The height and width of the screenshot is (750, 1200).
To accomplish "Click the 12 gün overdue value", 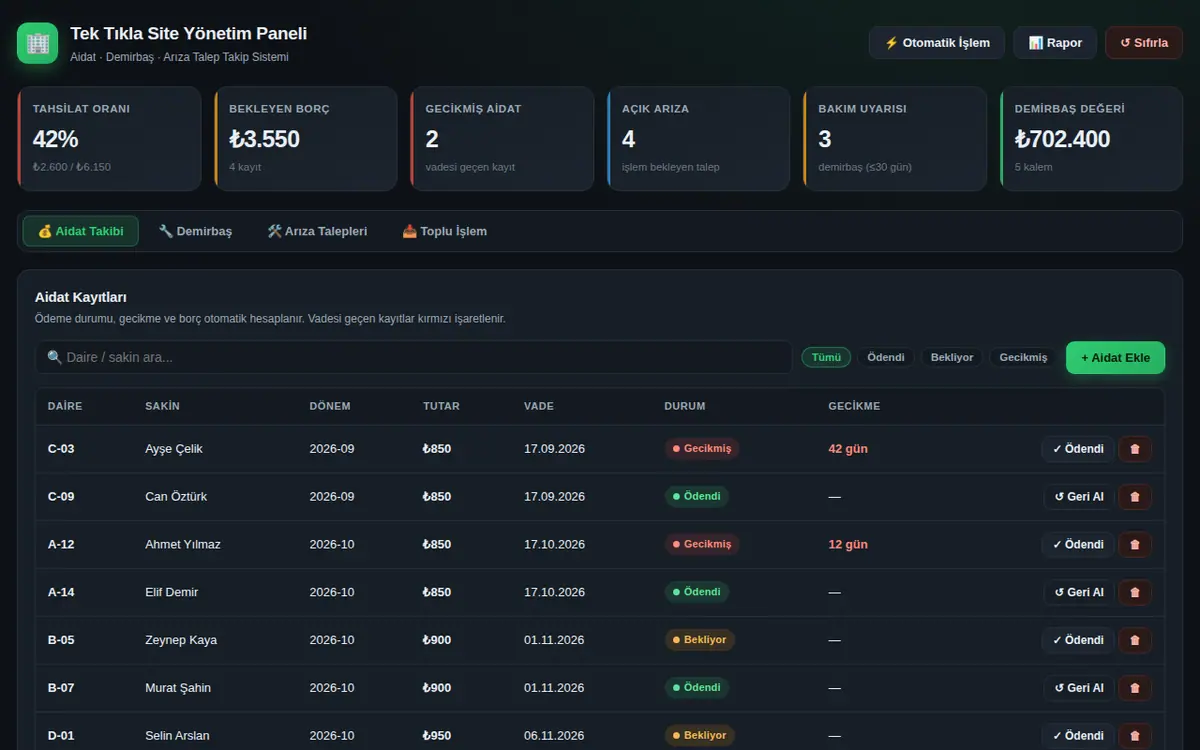I will [x=848, y=545].
